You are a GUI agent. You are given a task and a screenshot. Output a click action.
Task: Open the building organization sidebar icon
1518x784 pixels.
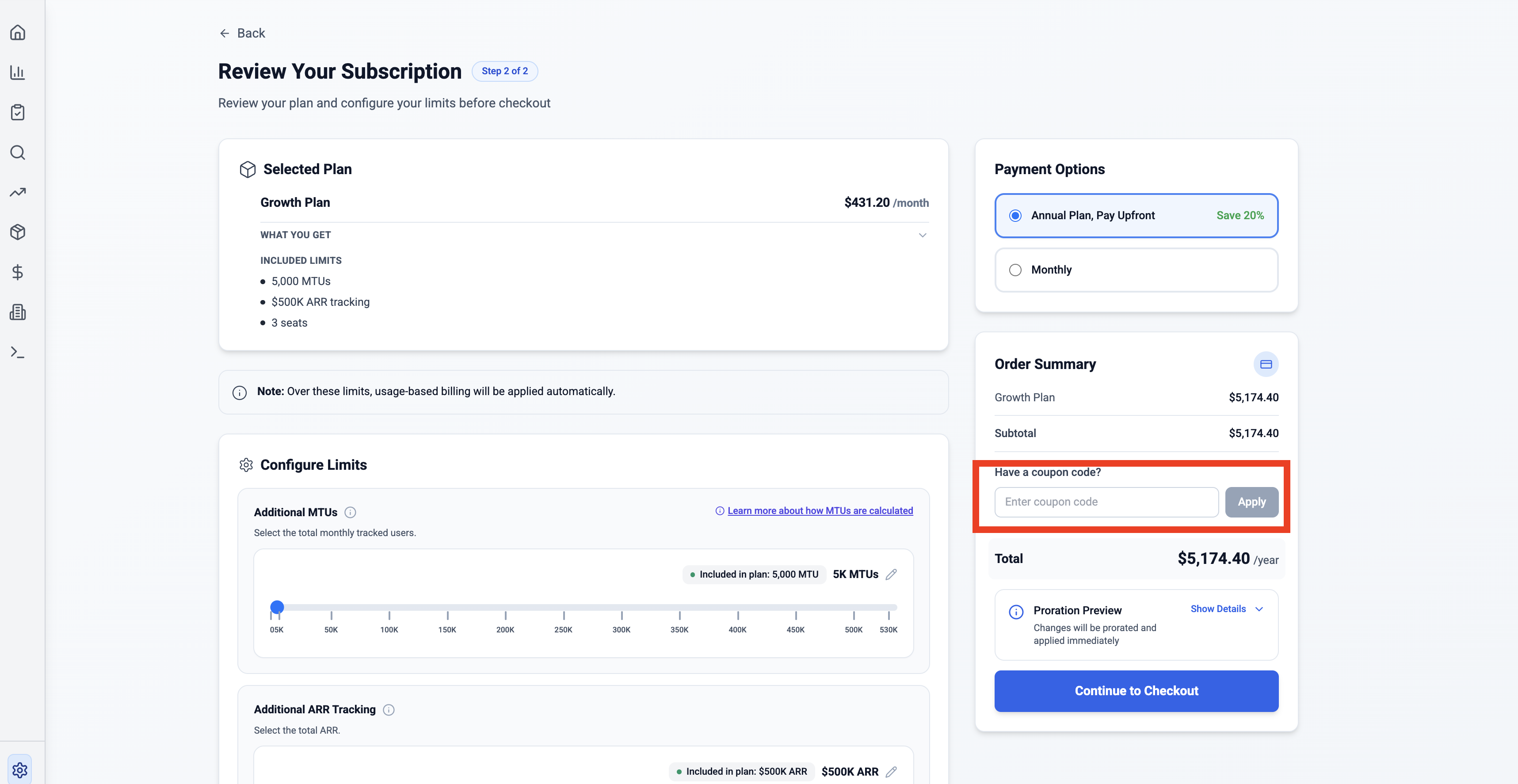(18, 312)
